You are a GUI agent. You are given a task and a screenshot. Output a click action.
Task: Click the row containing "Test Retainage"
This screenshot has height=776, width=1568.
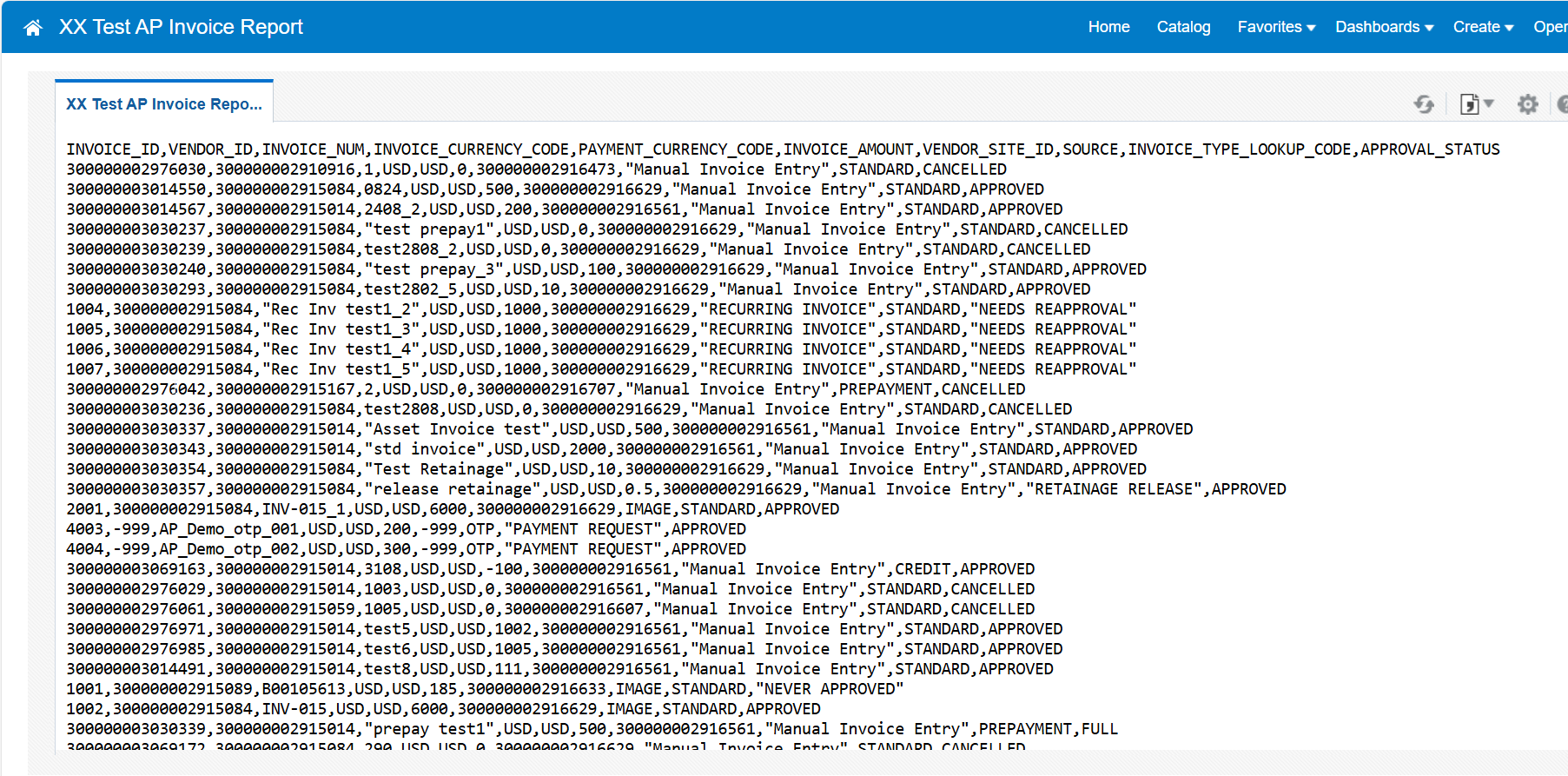tap(606, 469)
